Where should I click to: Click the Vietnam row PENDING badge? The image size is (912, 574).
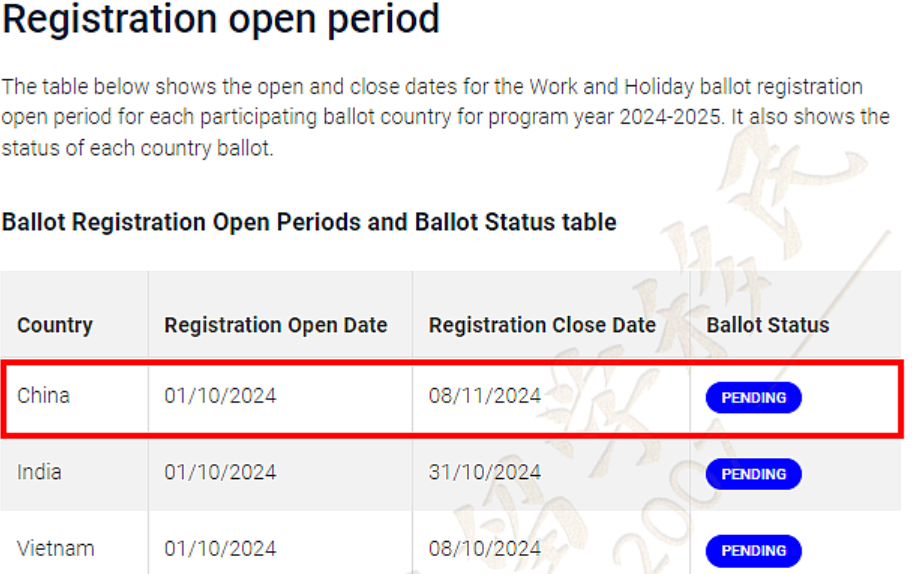(753, 551)
